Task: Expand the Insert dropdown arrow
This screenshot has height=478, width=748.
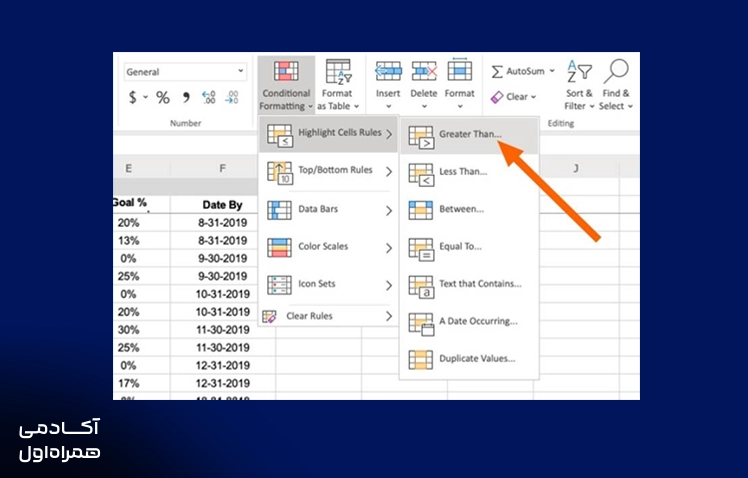Action: tap(388, 106)
